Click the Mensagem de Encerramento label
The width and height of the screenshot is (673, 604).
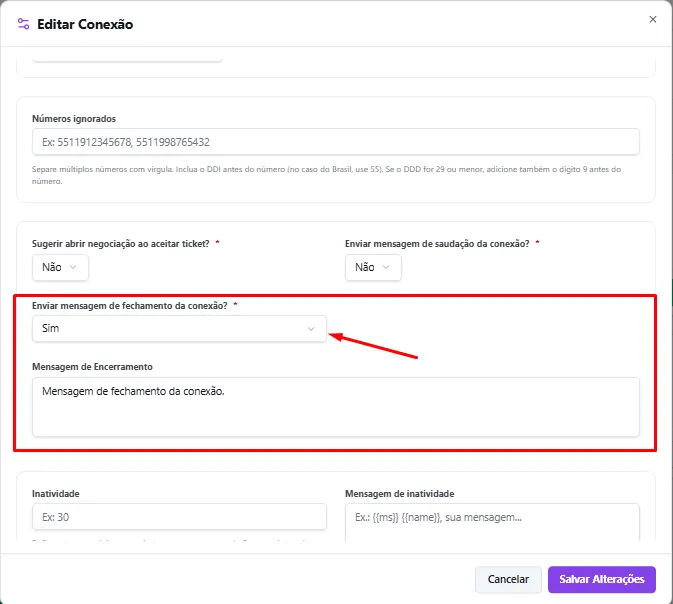coord(92,367)
